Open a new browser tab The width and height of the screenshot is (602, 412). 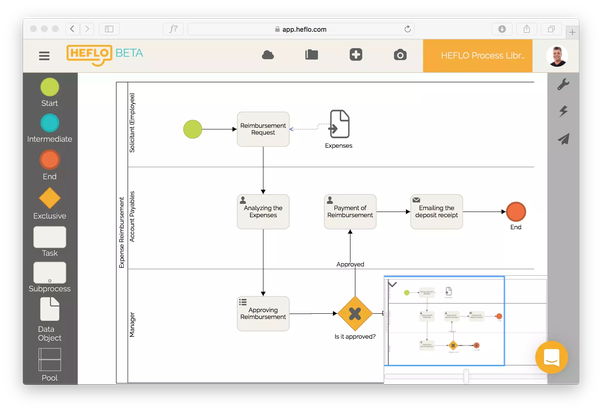click(572, 33)
